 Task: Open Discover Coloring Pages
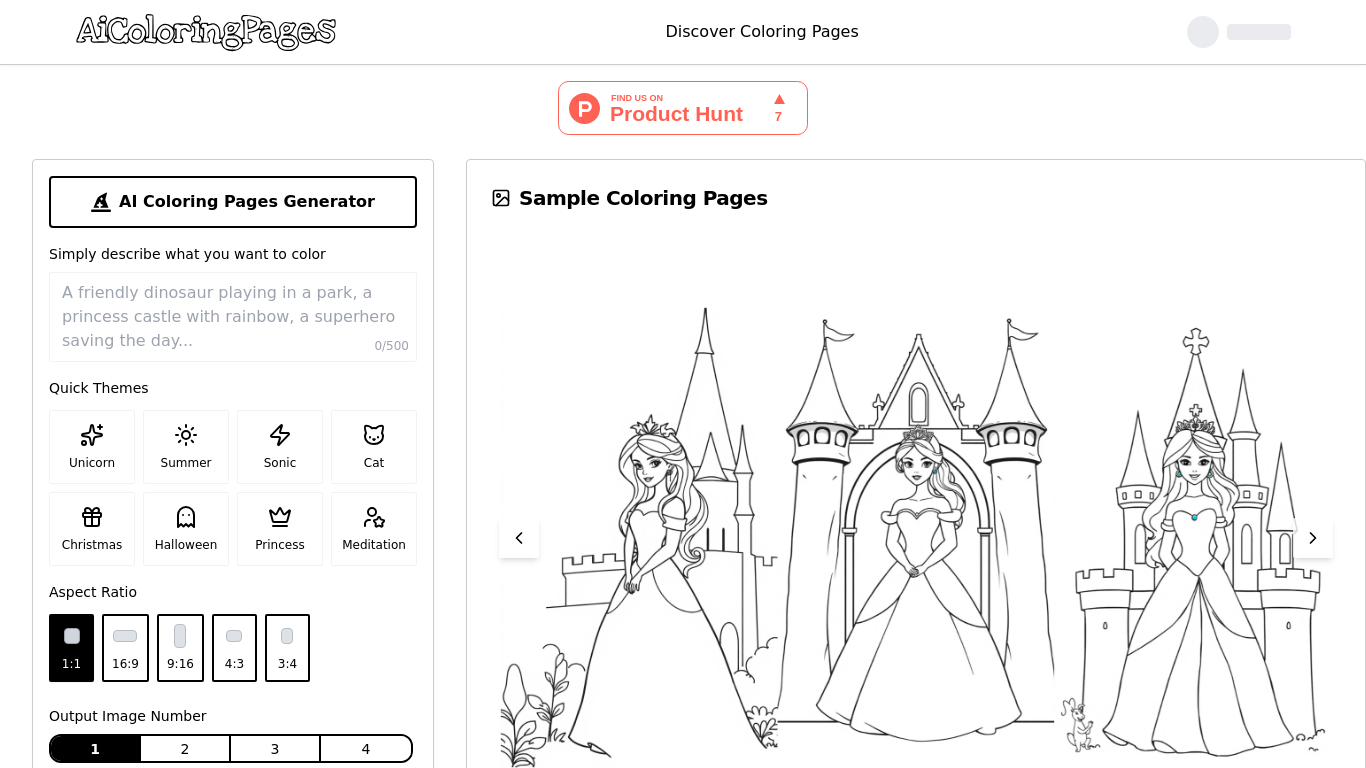click(x=762, y=31)
